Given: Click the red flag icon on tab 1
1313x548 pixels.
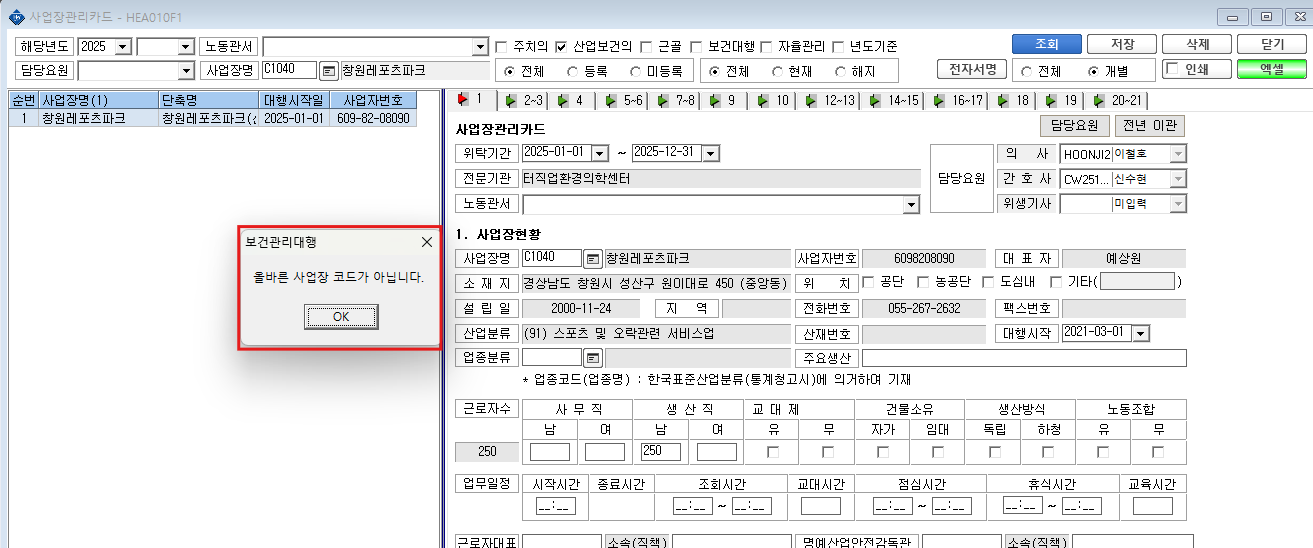Looking at the screenshot, I should tap(463, 99).
